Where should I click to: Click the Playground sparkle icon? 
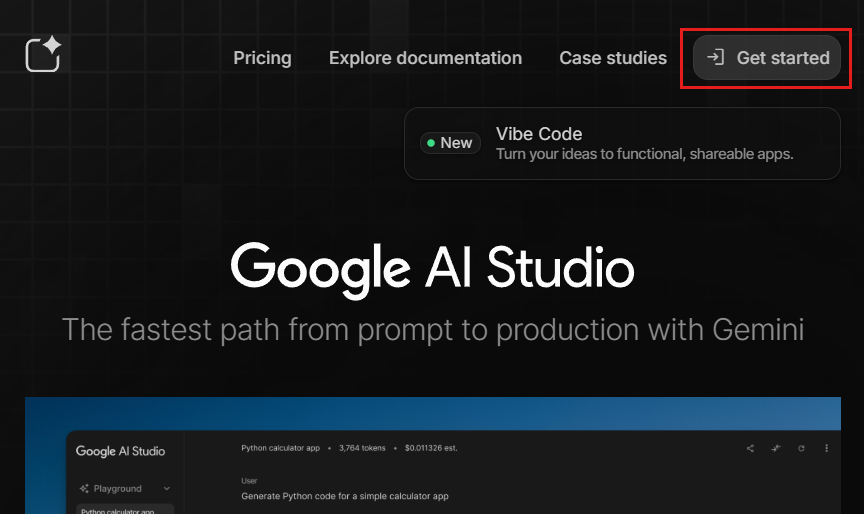point(83,489)
